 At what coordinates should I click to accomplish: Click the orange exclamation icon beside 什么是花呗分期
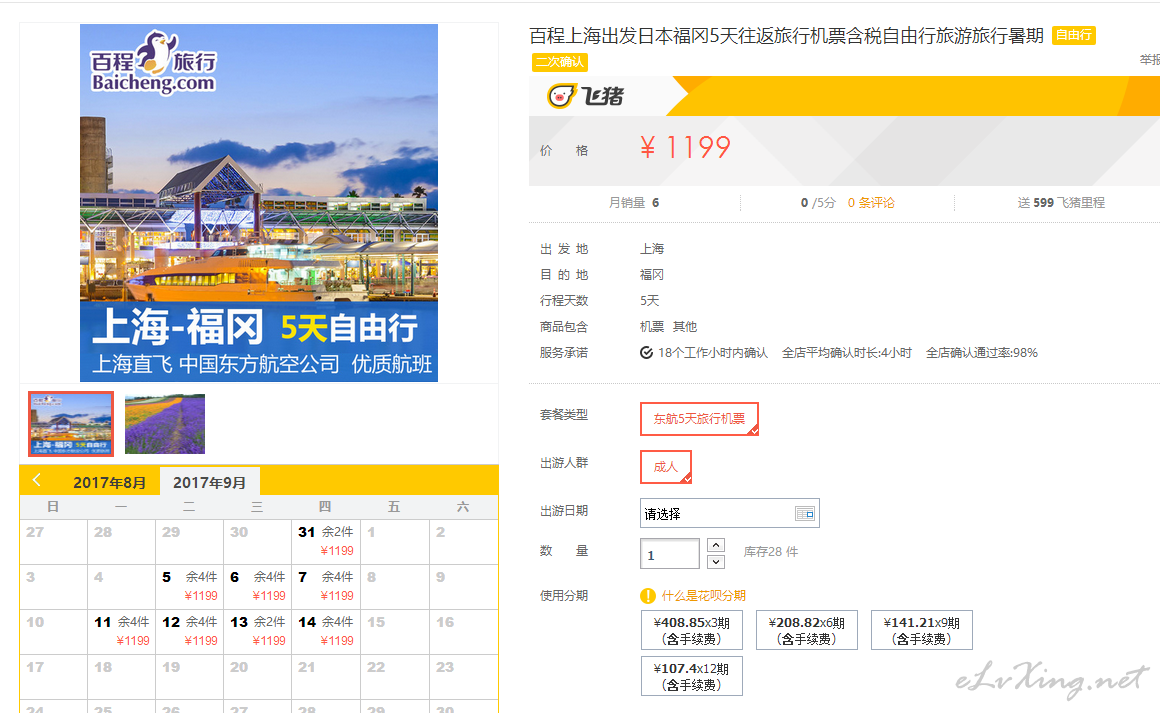[x=647, y=595]
